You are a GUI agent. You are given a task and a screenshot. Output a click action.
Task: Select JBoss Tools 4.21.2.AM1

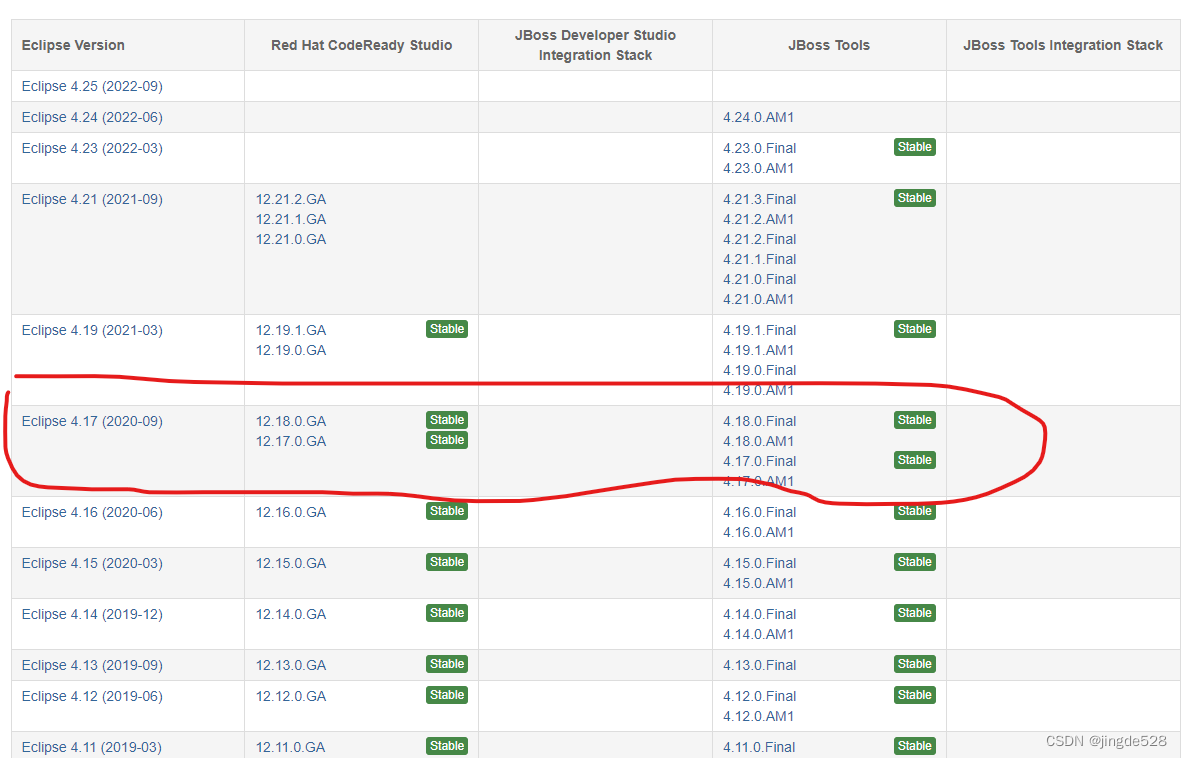[x=758, y=219]
